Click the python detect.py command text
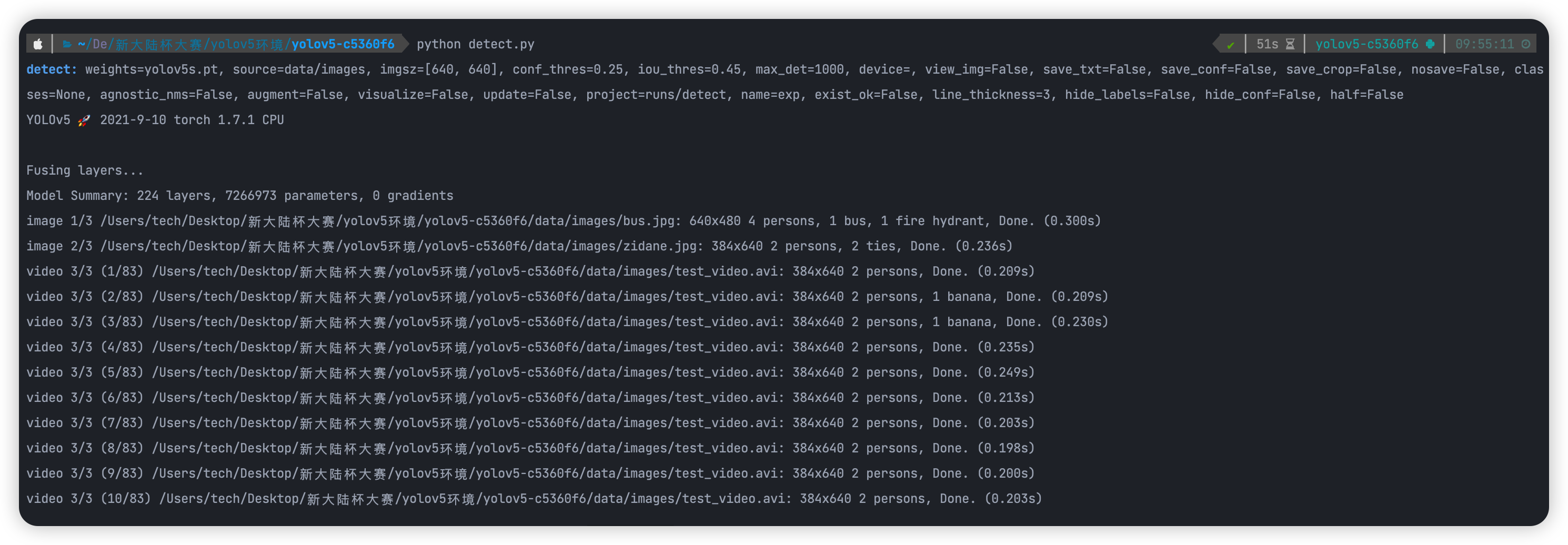 [x=475, y=44]
